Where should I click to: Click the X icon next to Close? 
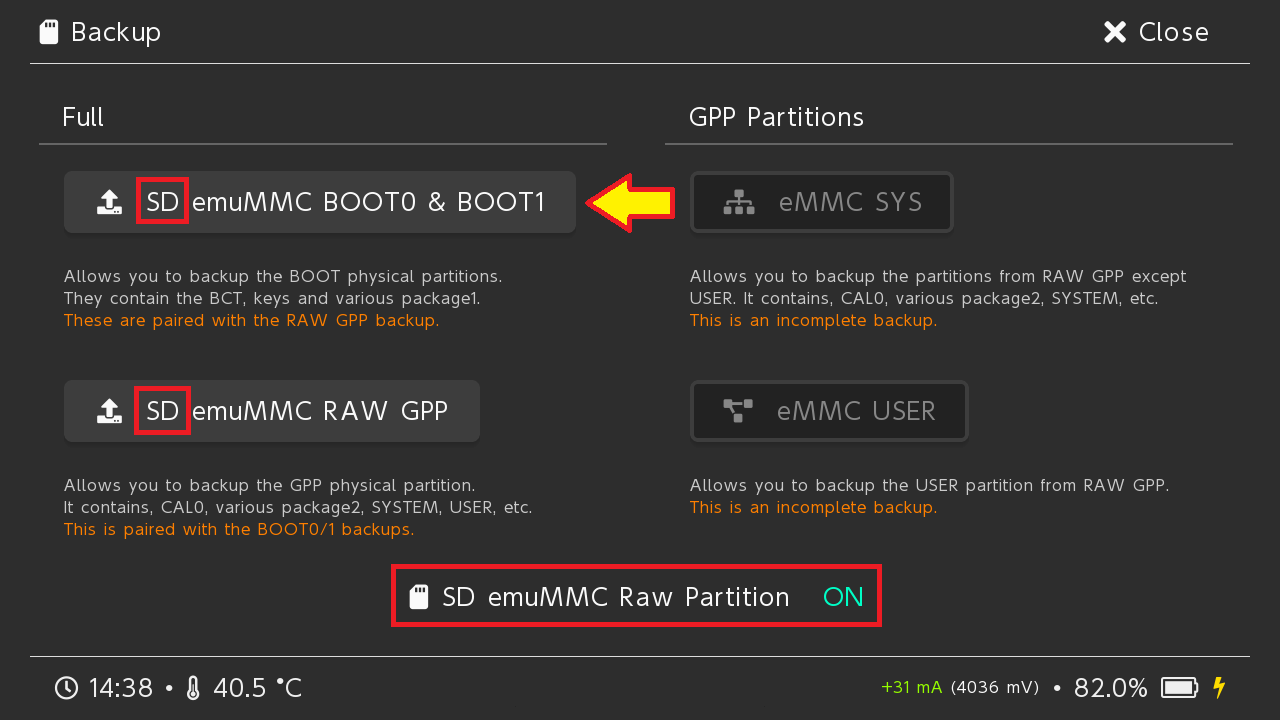pos(1114,32)
